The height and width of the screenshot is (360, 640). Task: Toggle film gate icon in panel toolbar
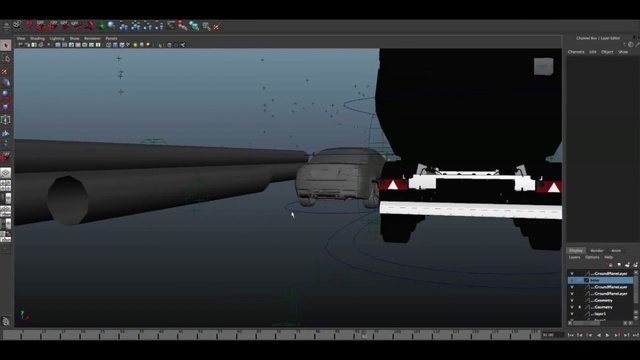tap(64, 45)
